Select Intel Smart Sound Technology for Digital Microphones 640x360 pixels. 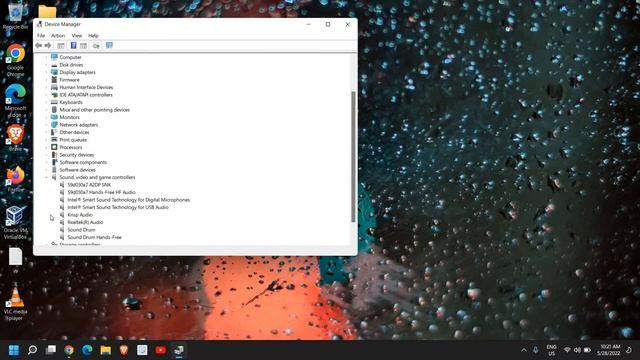click(129, 200)
